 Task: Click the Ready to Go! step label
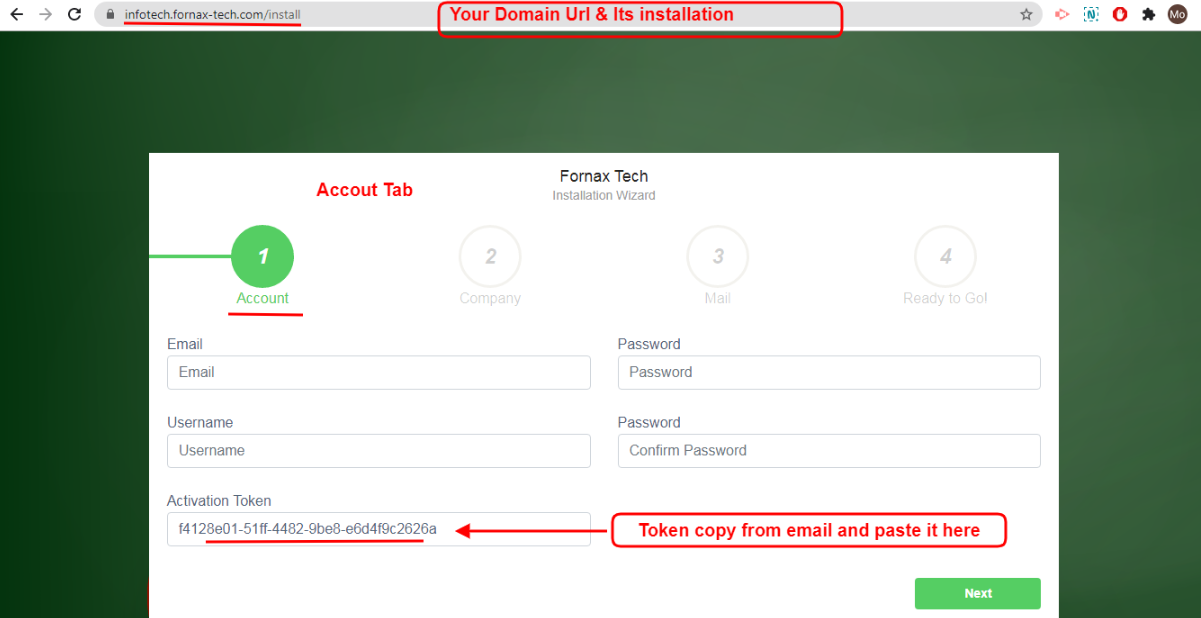tap(945, 298)
